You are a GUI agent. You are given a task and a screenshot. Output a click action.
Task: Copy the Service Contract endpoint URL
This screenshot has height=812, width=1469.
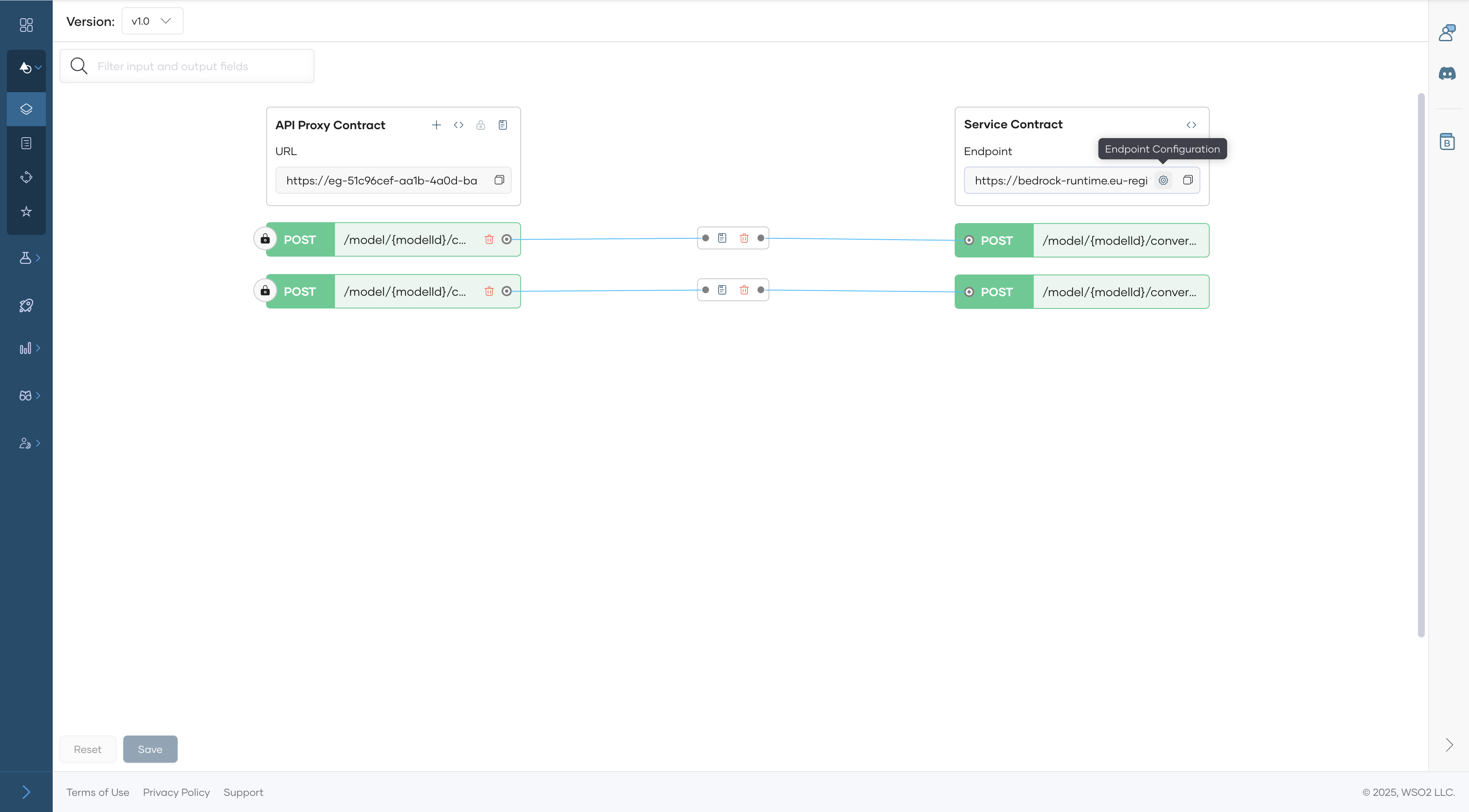(x=1187, y=180)
